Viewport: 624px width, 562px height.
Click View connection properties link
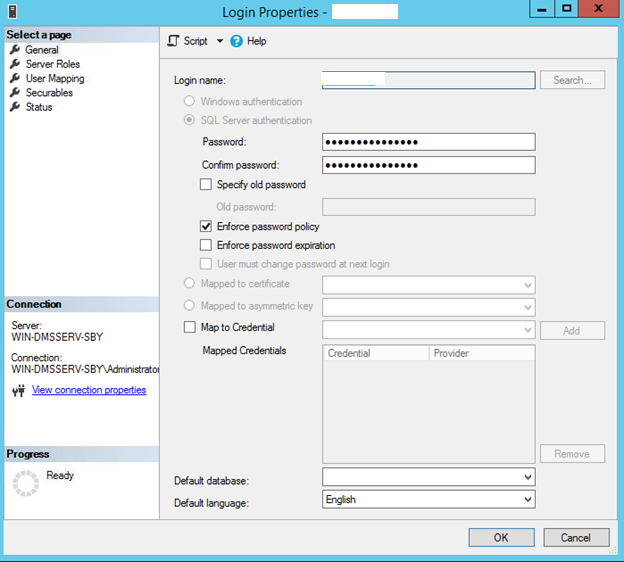89,390
